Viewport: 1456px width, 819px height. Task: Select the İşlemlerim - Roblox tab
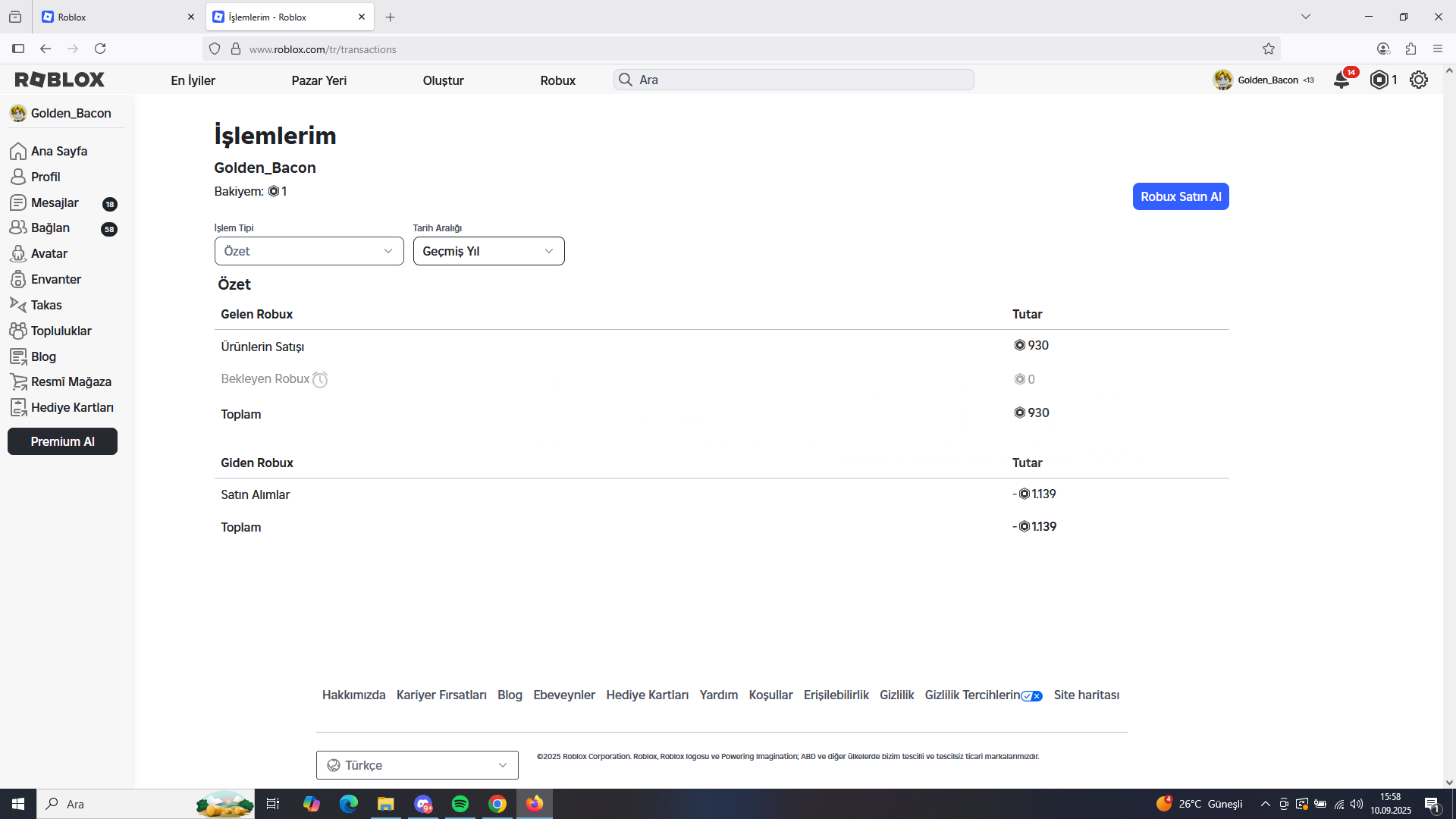pos(290,17)
